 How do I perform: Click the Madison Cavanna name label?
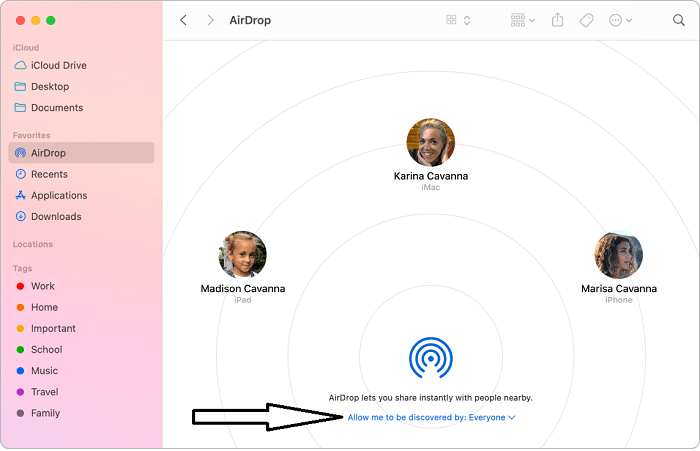click(242, 288)
